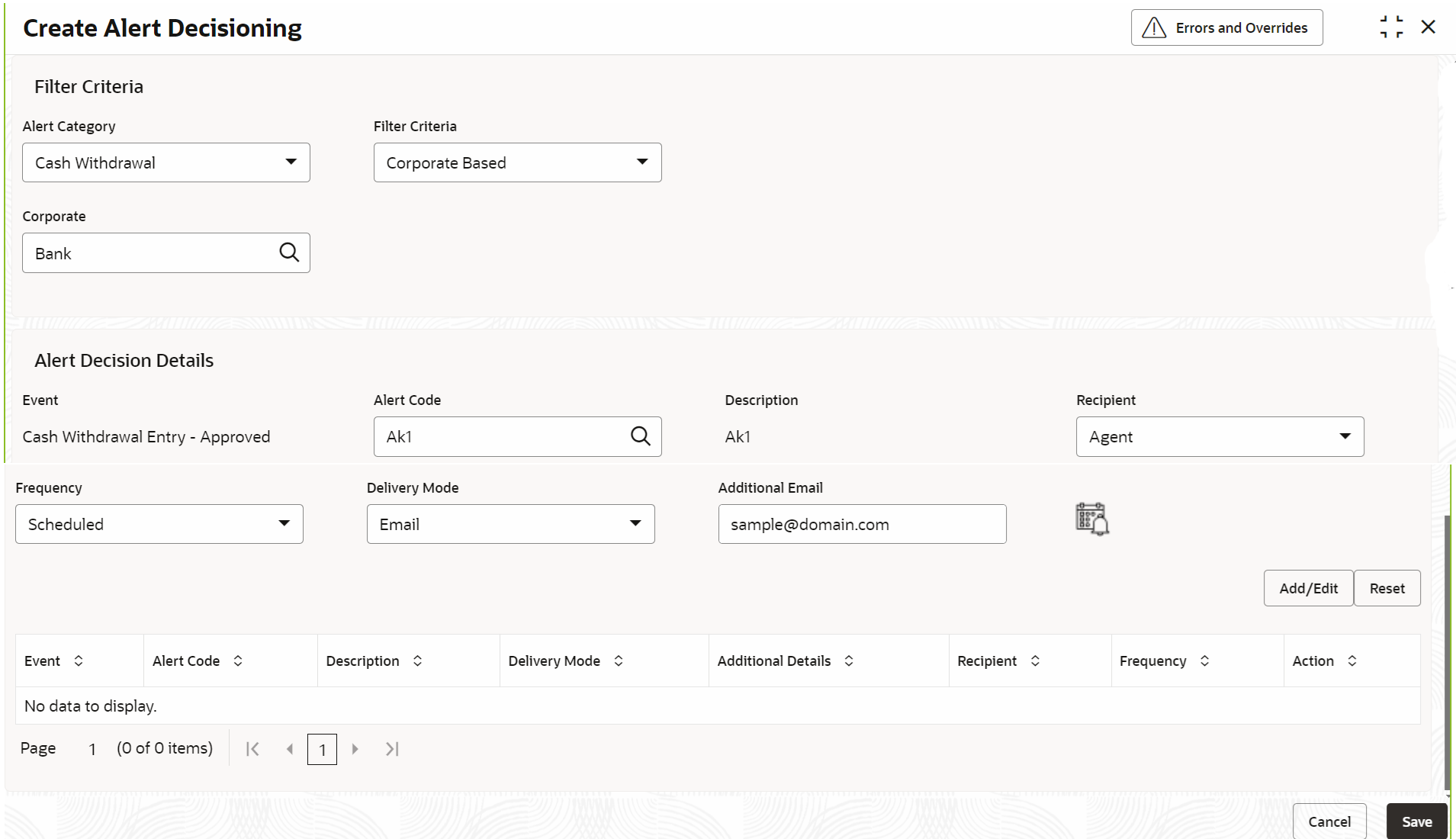
Task: Click the page number 1 box
Action: click(322, 749)
